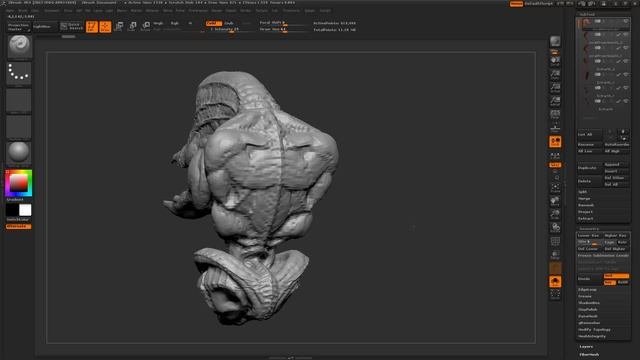Screen dimensions: 640x360
Task: Click the Frame mesh icon
Action: (555, 188)
